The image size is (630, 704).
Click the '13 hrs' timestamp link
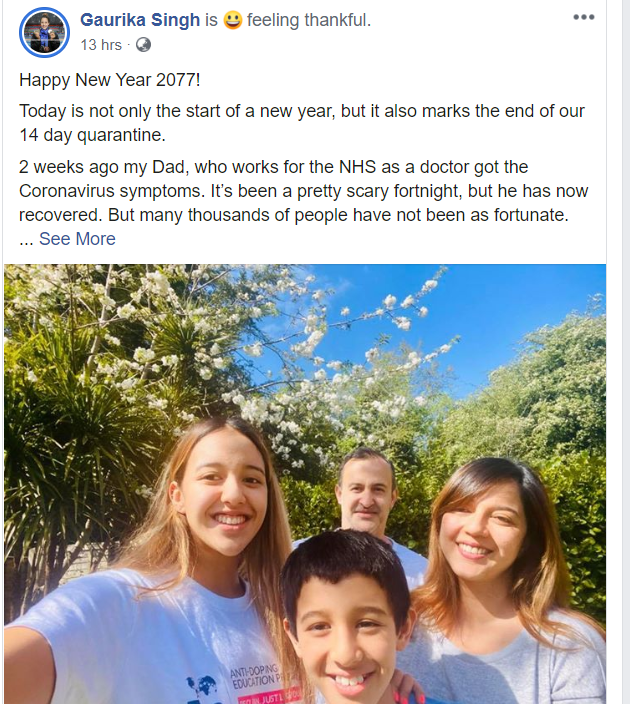[x=101, y=45]
